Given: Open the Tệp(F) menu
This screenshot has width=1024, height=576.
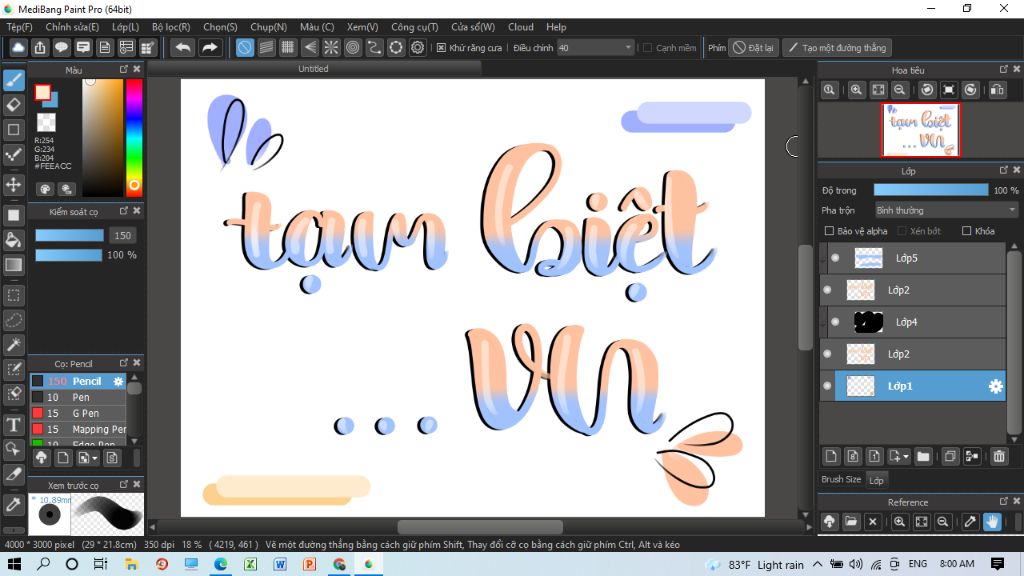Looking at the screenshot, I should [x=19, y=27].
